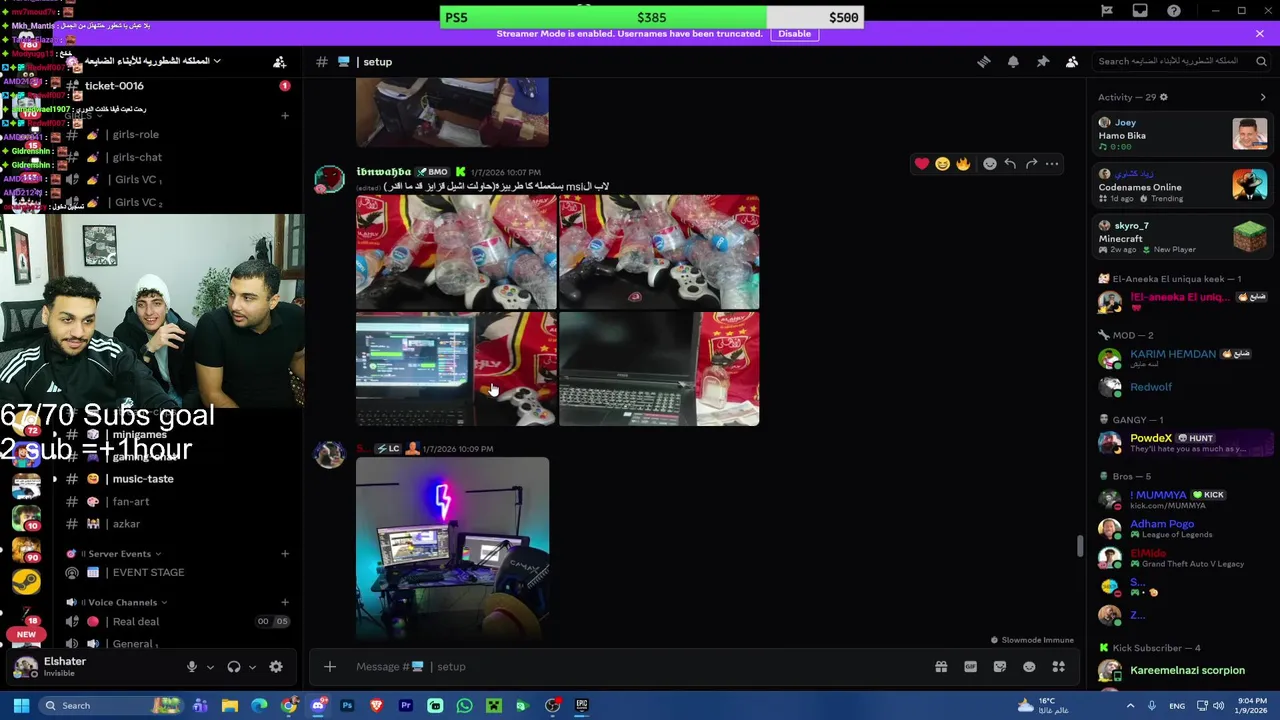
Task: Open the Help icon in title bar
Action: (1174, 11)
